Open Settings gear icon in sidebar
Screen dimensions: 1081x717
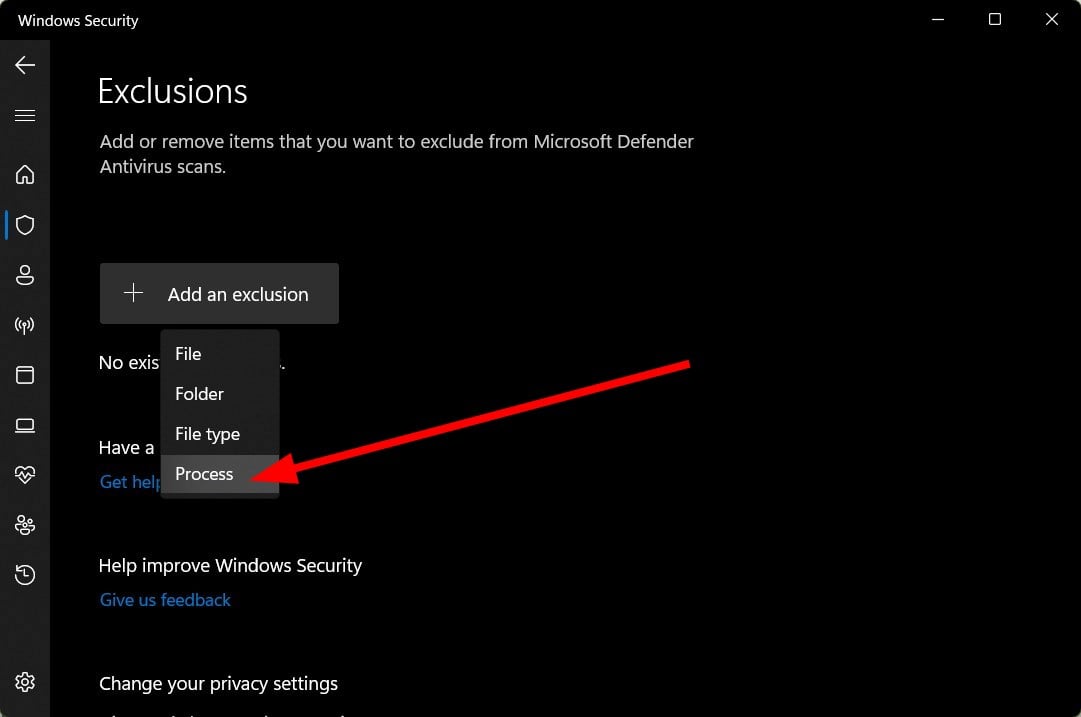pos(25,682)
